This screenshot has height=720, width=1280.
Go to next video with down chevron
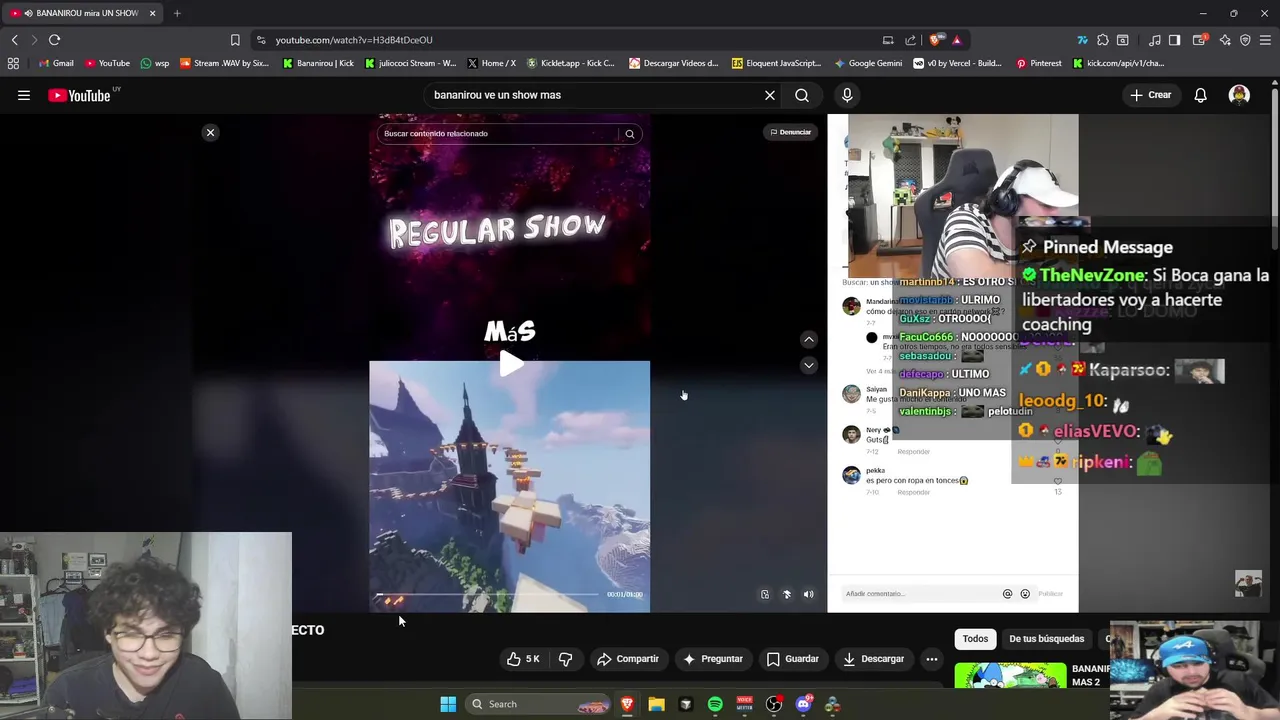808,365
